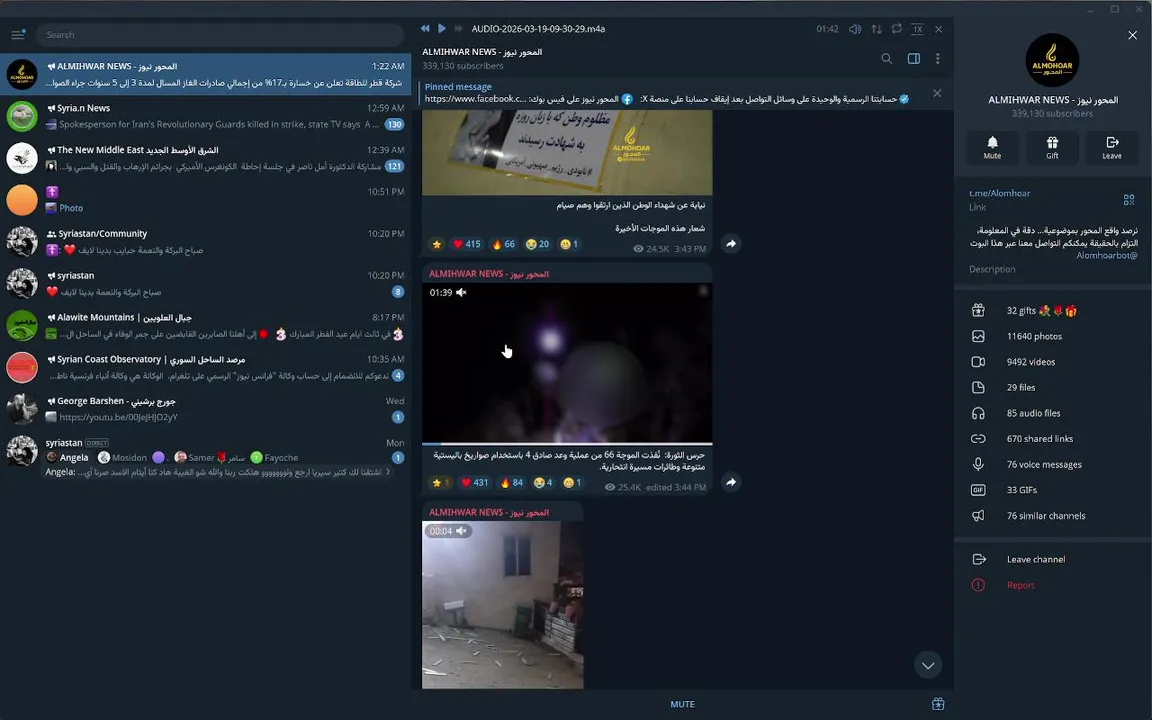This screenshot has height=720, width=1152.
Task: Open chat with orange circle avatar
Action: 206,200
